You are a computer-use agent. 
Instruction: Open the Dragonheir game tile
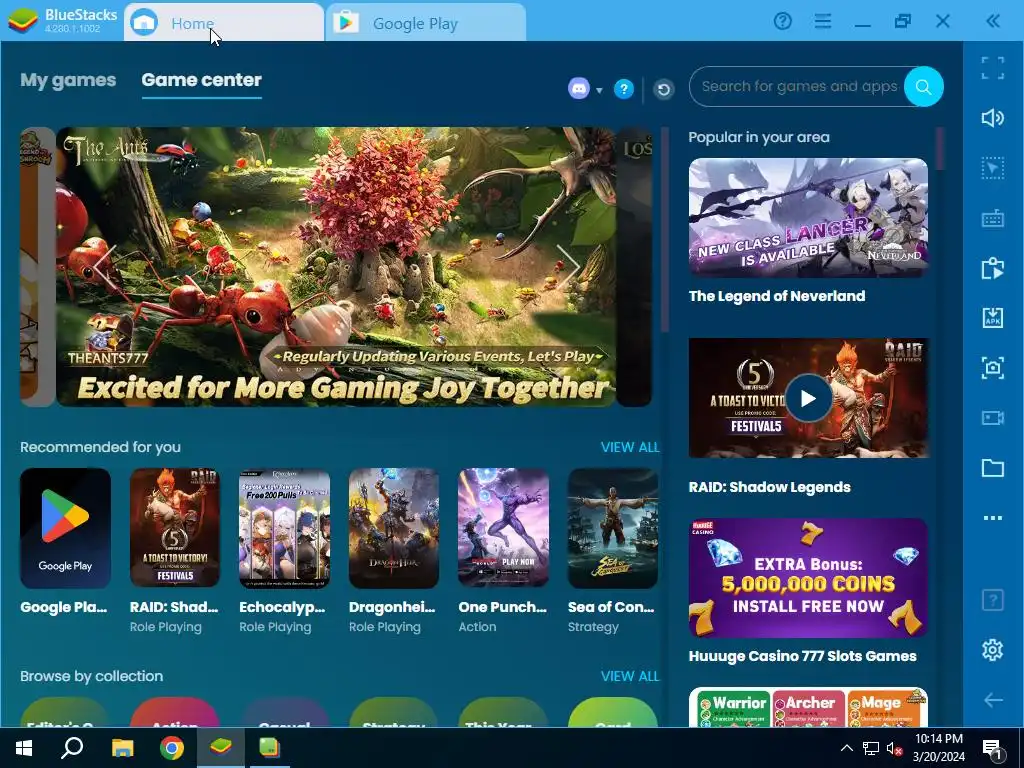tap(394, 528)
